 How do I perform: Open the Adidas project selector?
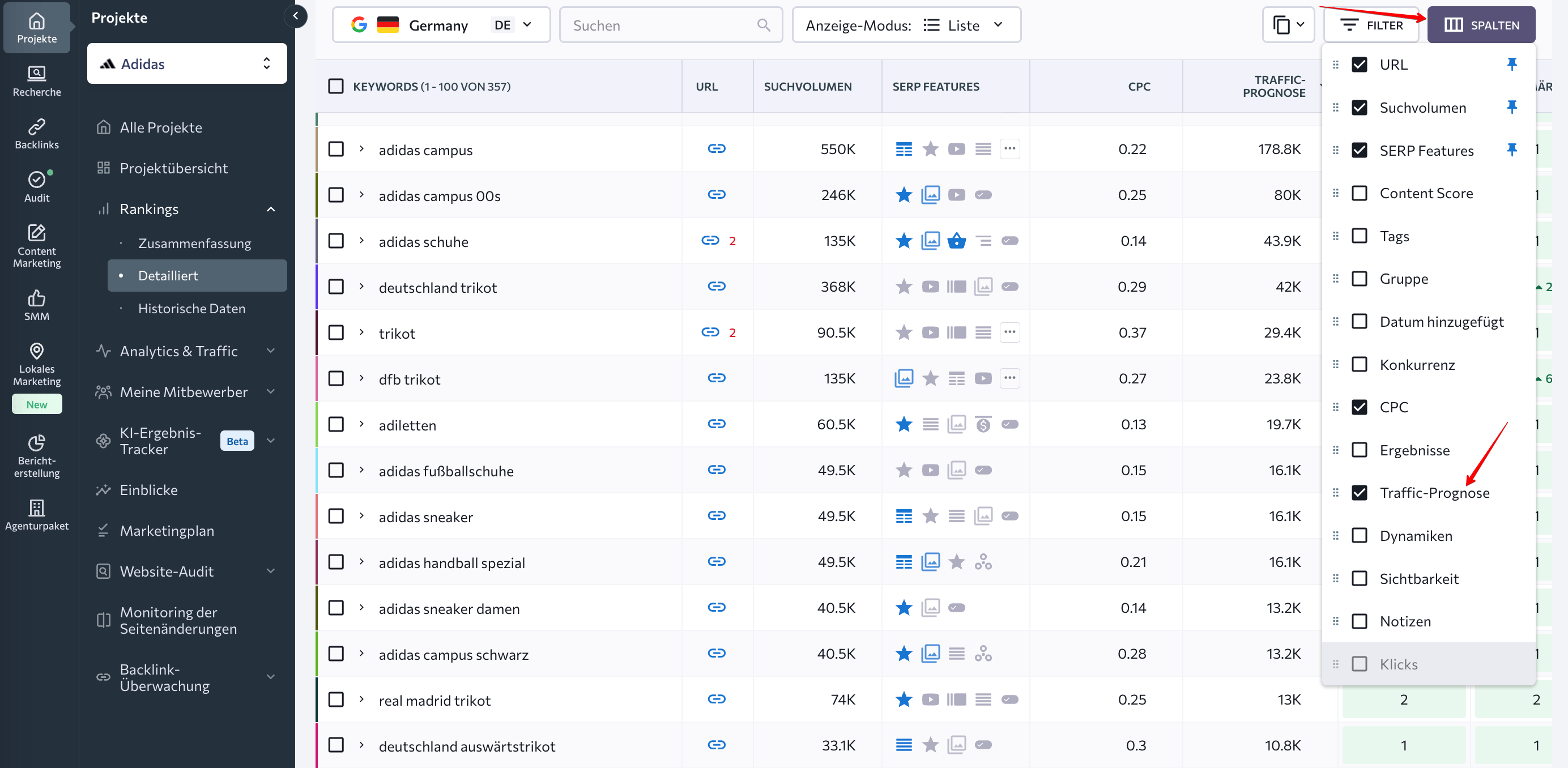(x=187, y=63)
